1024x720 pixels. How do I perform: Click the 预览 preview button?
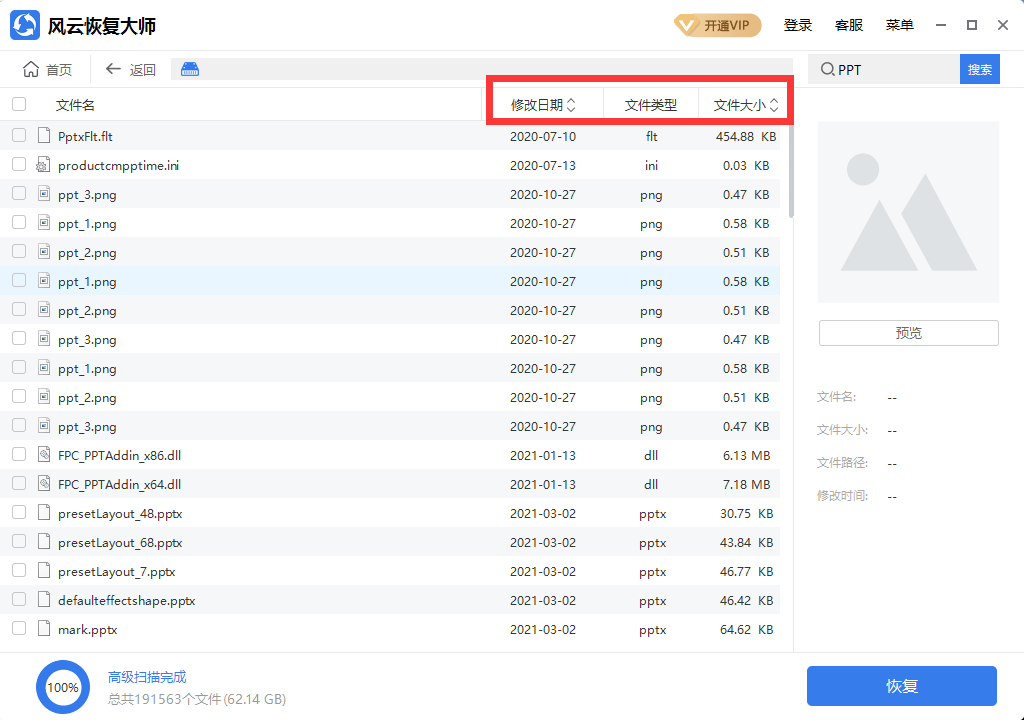pos(907,332)
